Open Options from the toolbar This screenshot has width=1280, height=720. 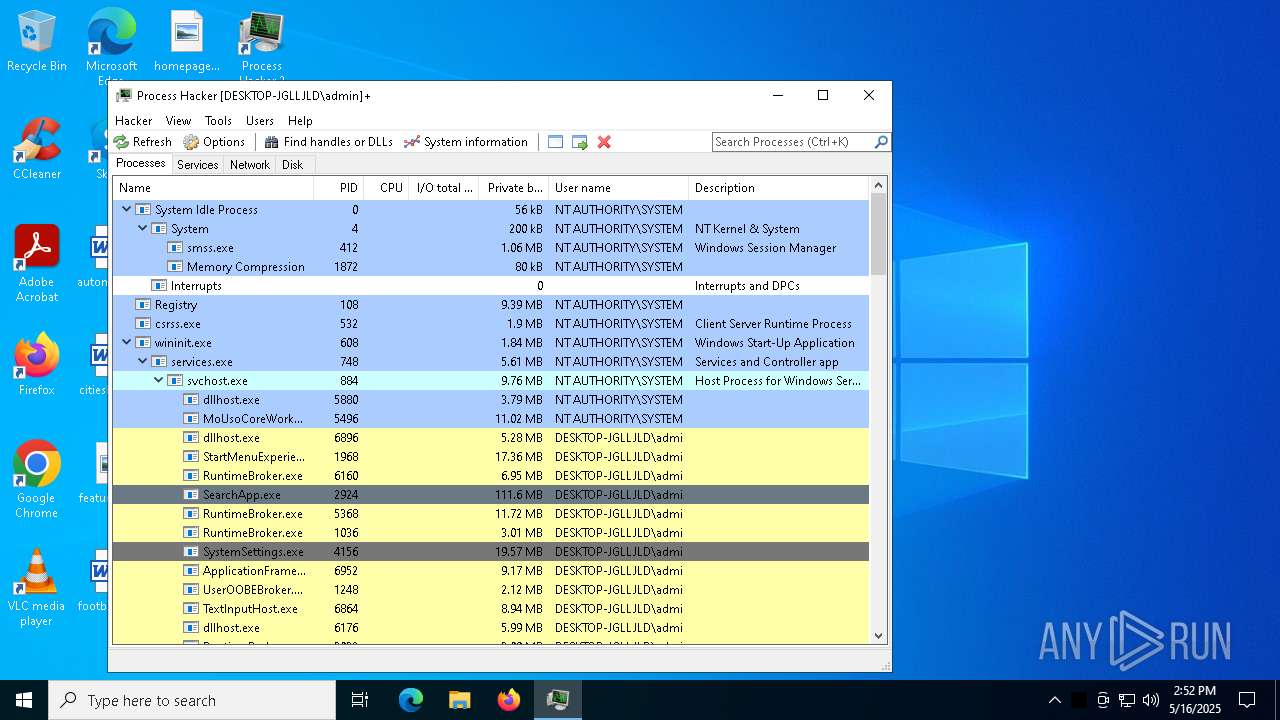[214, 142]
